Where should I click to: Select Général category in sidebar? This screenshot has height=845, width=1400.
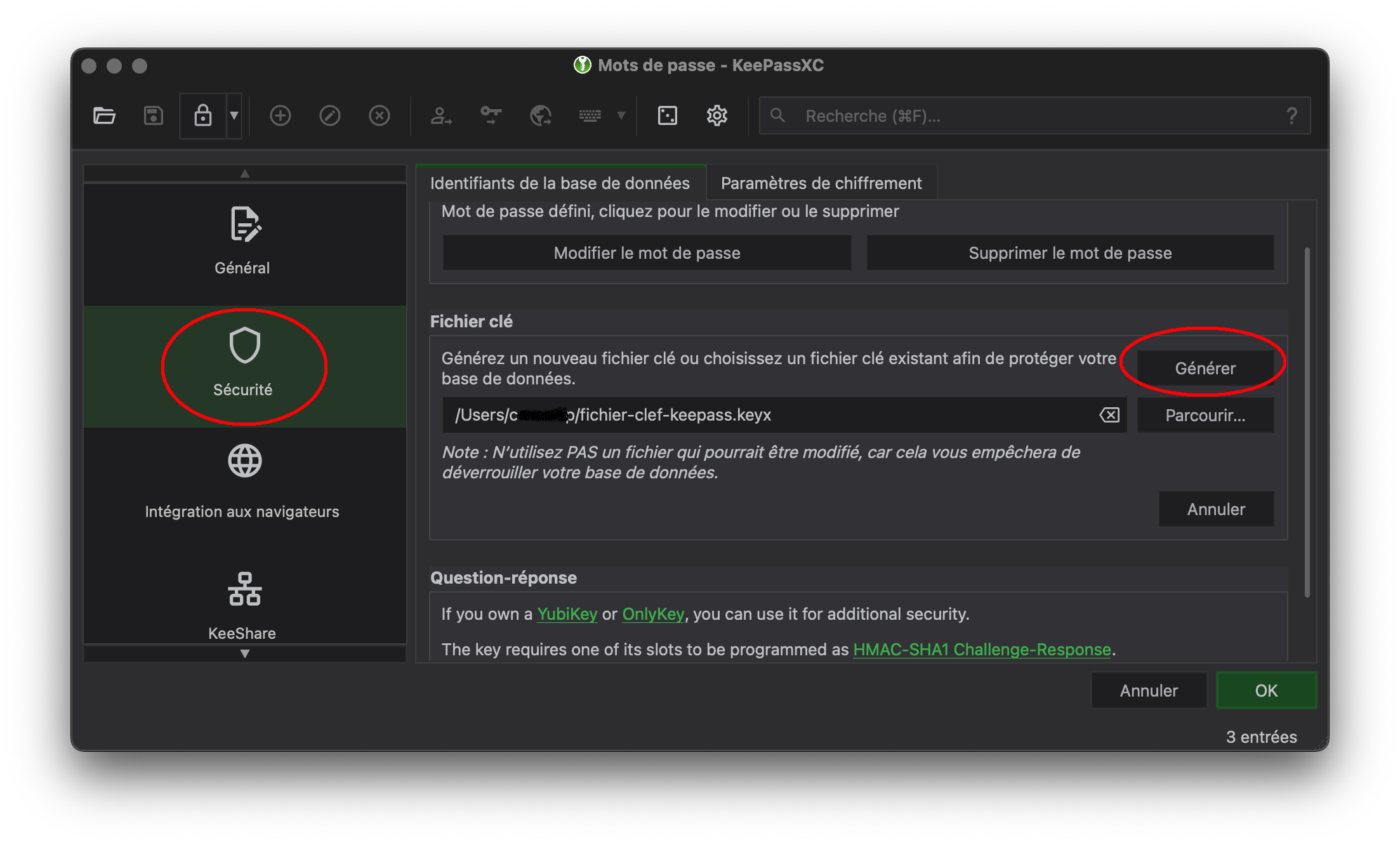click(x=244, y=245)
